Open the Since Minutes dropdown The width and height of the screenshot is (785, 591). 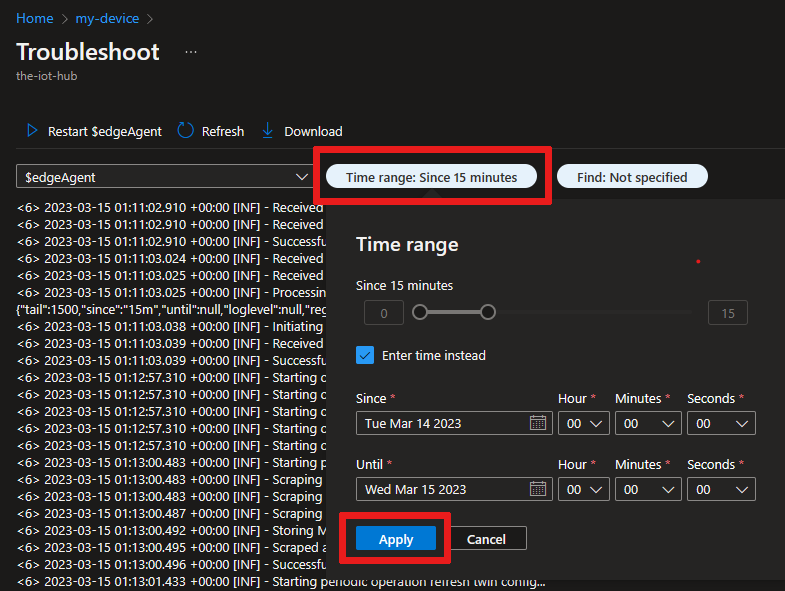point(647,423)
